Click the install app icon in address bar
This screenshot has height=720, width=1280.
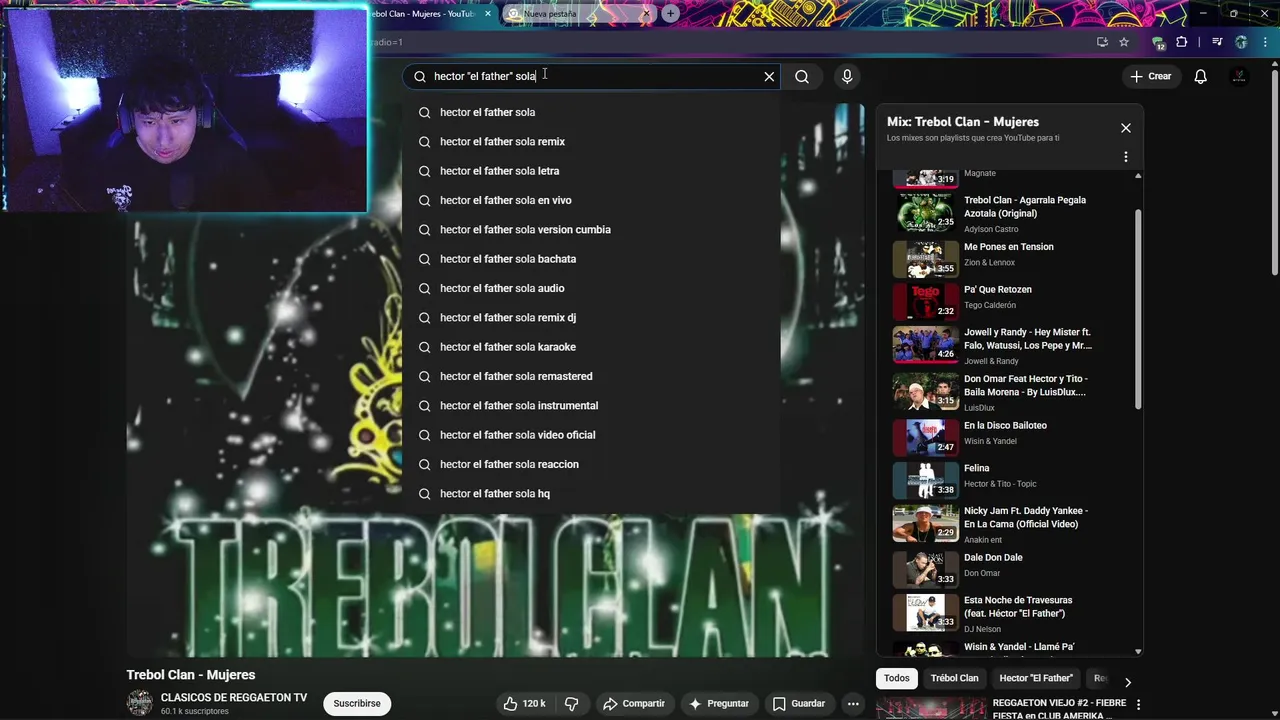tap(1102, 42)
